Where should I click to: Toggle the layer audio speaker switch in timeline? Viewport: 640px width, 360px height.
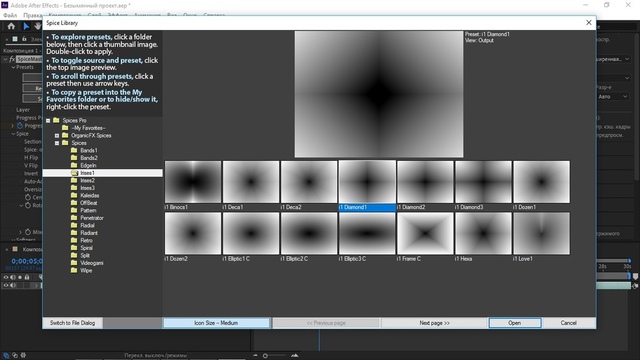(x=13, y=286)
